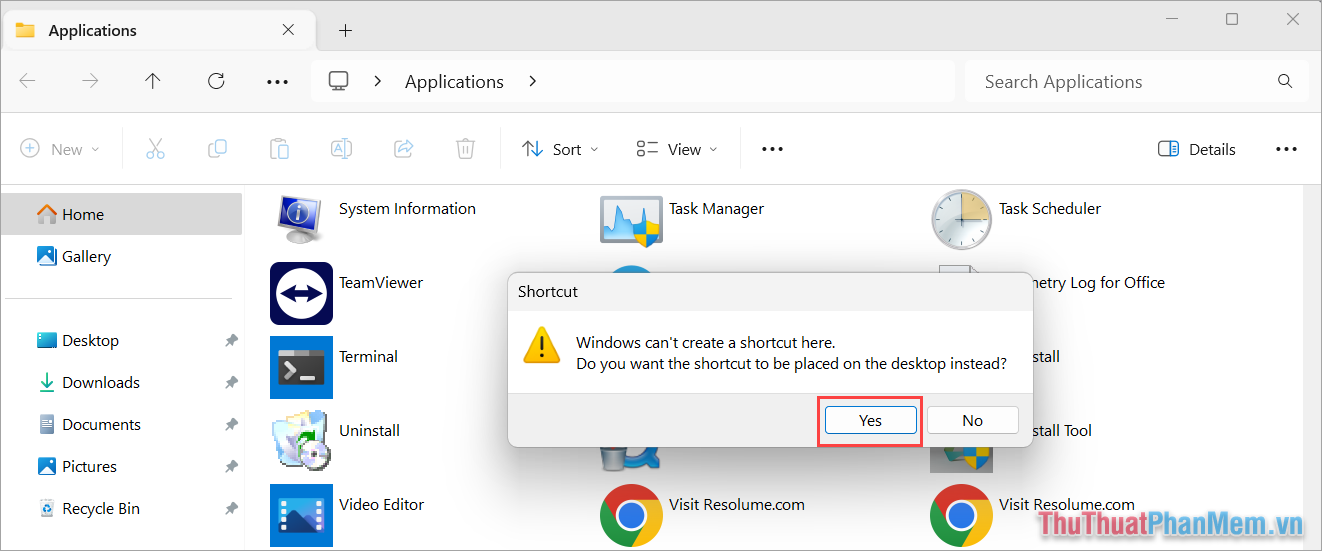The width and height of the screenshot is (1322, 551).
Task: Expand the chevron after the PC icon
Action: pyautogui.click(x=377, y=81)
